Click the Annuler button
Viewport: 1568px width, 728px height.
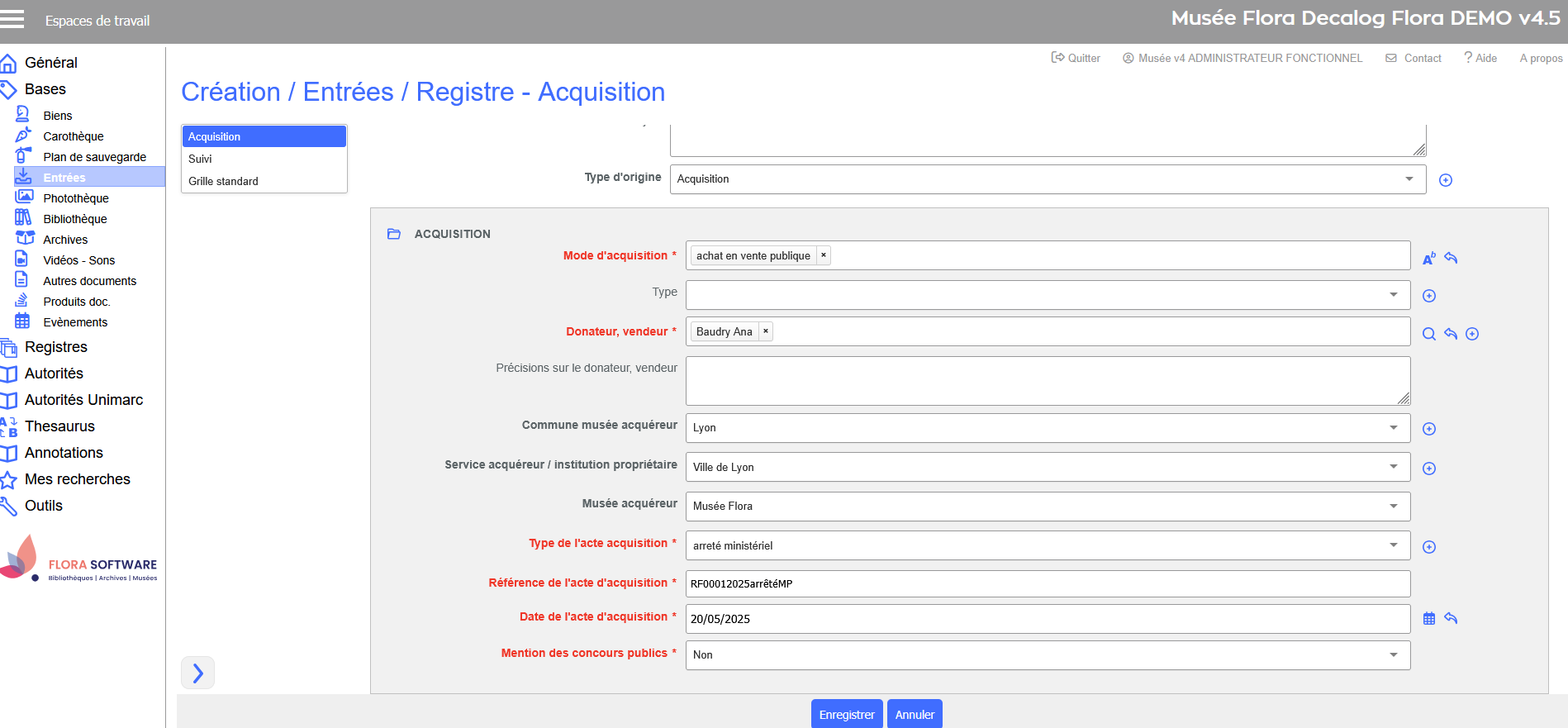[x=915, y=715]
